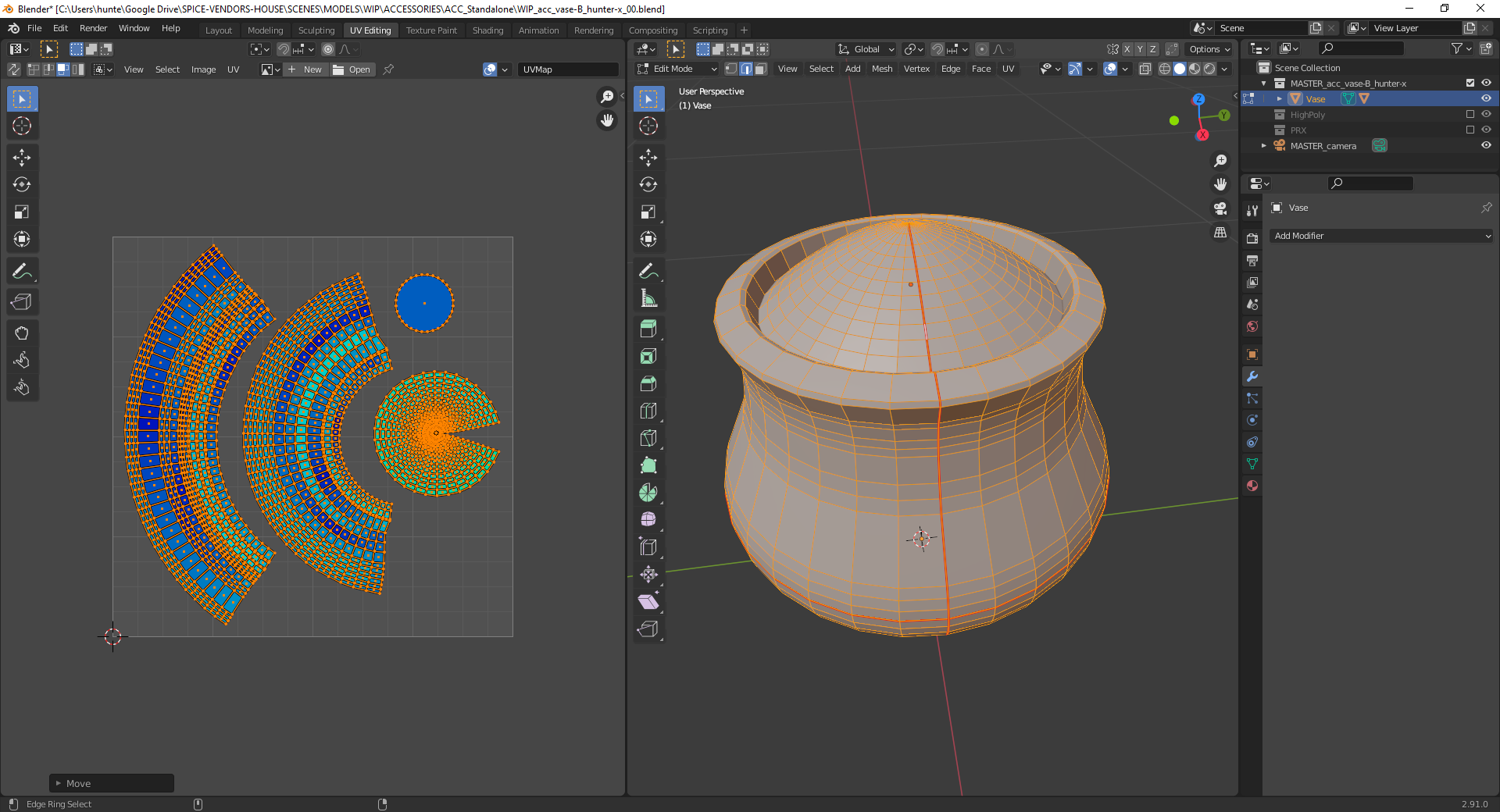Hide the Vase object in outliner
The height and width of the screenshot is (812, 1500).
click(1486, 99)
